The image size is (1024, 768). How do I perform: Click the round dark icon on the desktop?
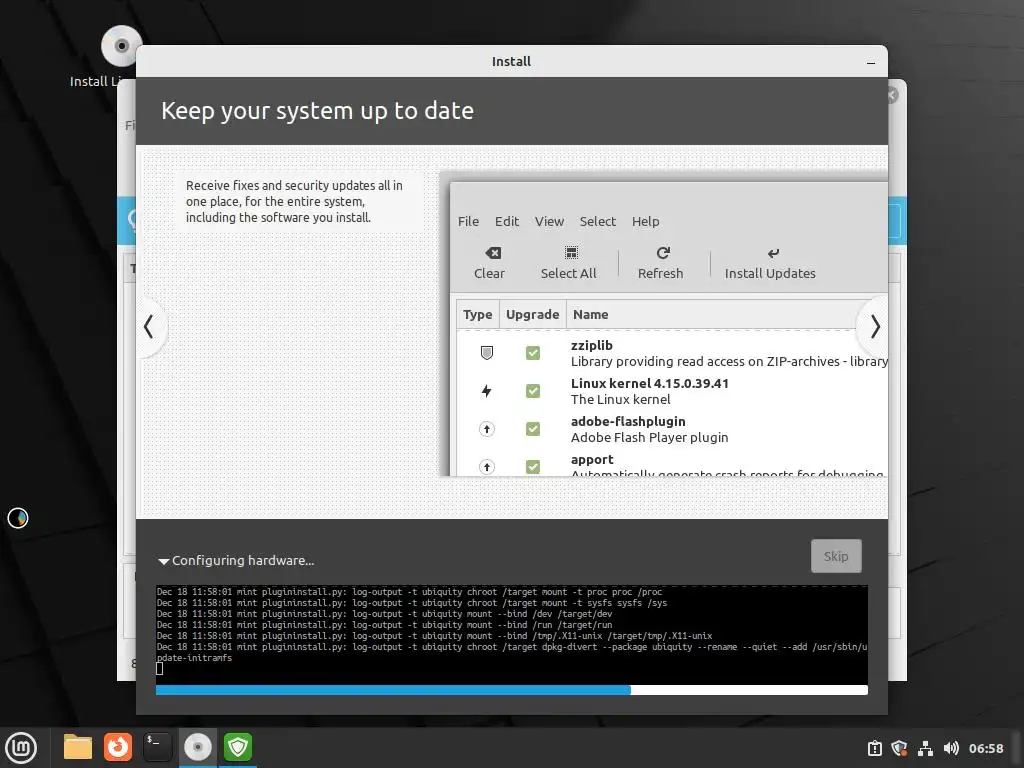18,518
